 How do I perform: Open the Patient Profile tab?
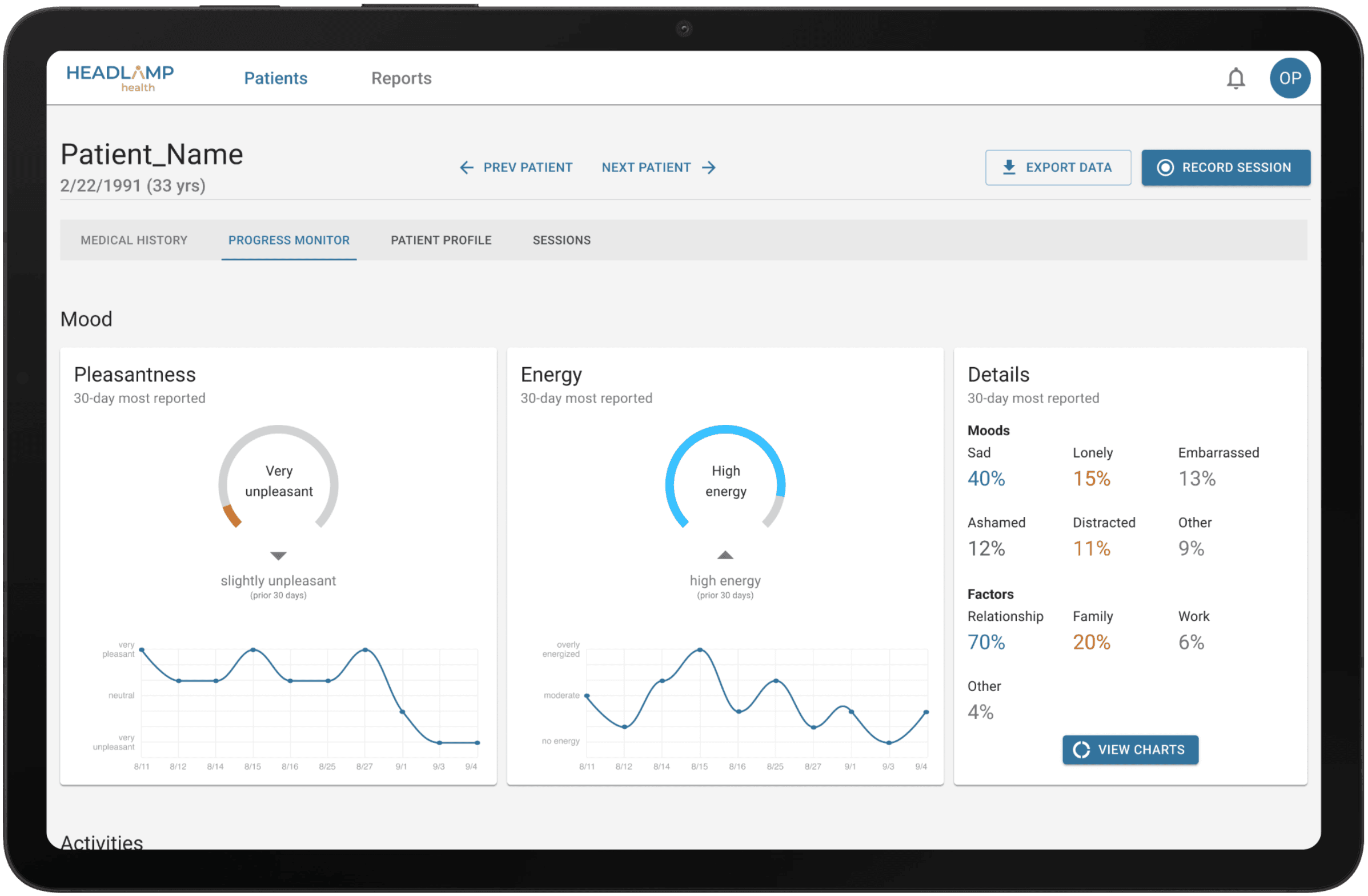coord(441,240)
